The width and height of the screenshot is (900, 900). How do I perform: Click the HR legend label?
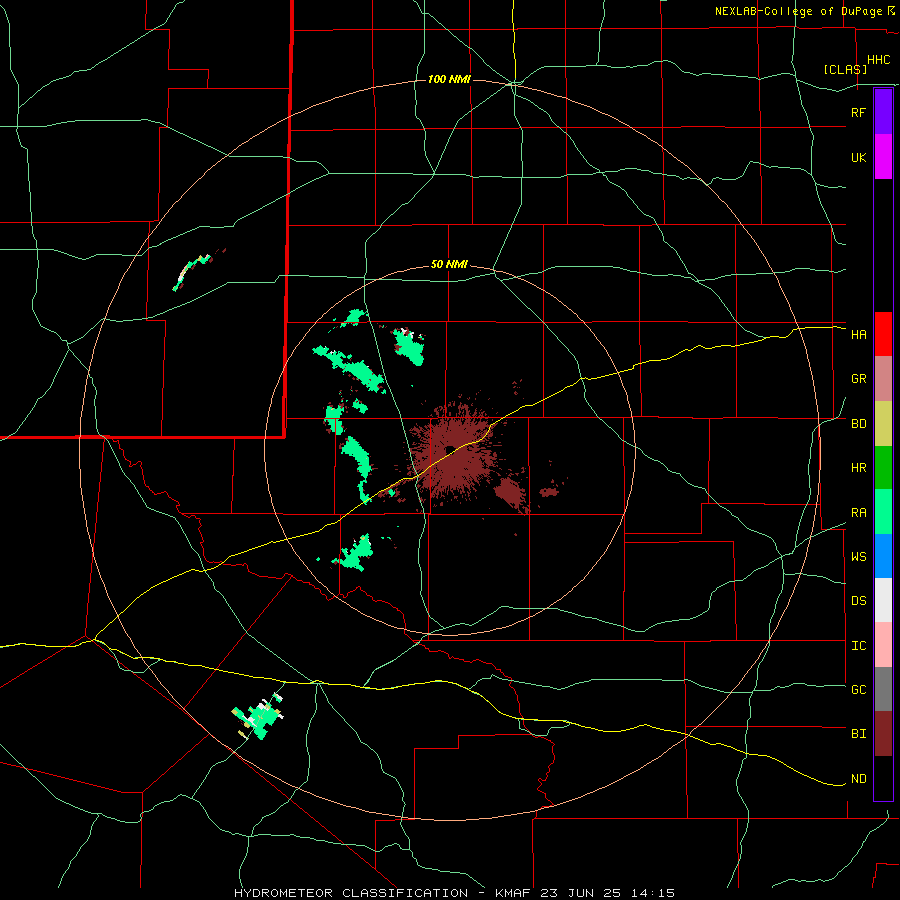(x=858, y=468)
